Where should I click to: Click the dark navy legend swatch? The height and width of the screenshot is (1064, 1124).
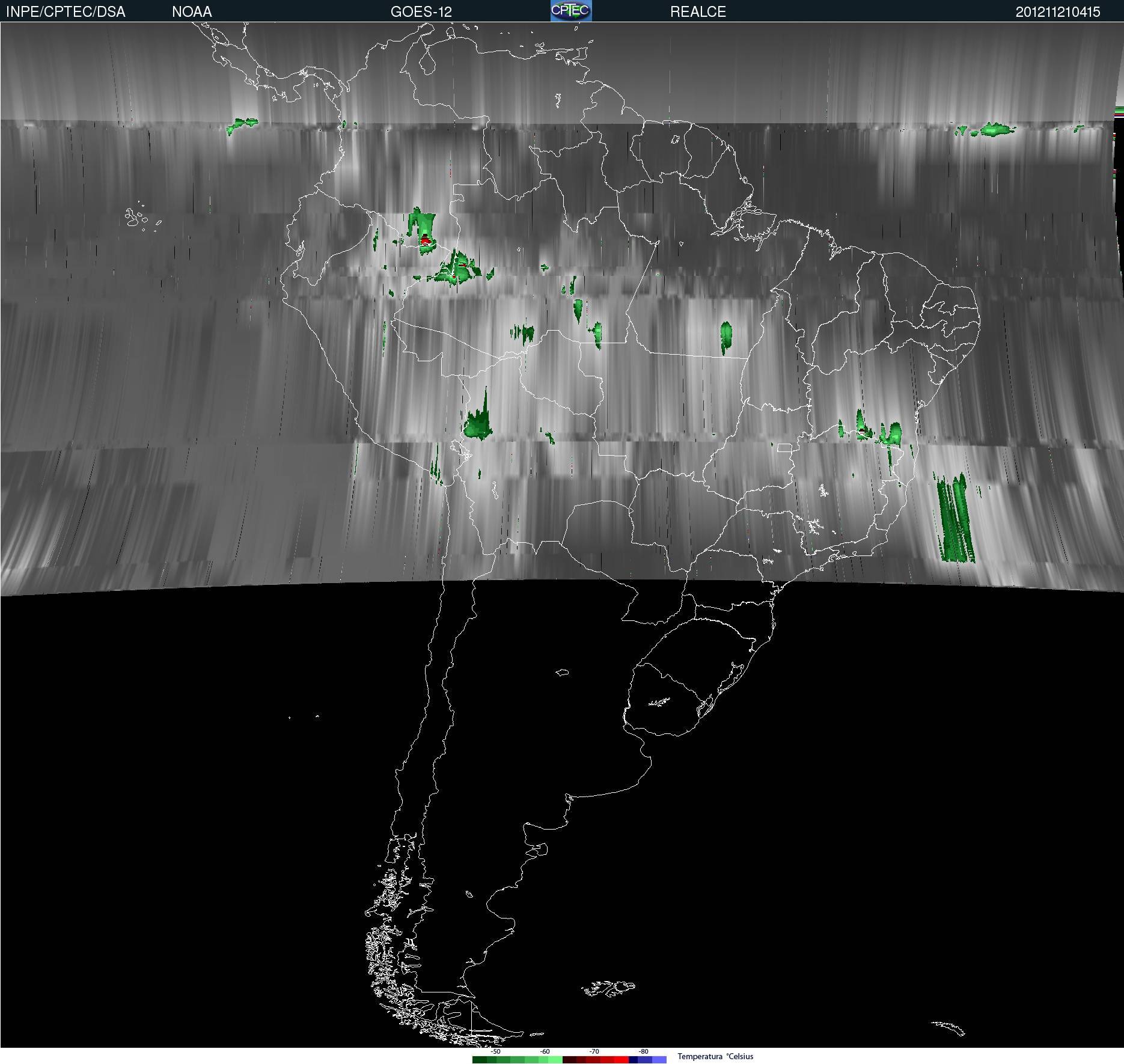click(633, 1060)
